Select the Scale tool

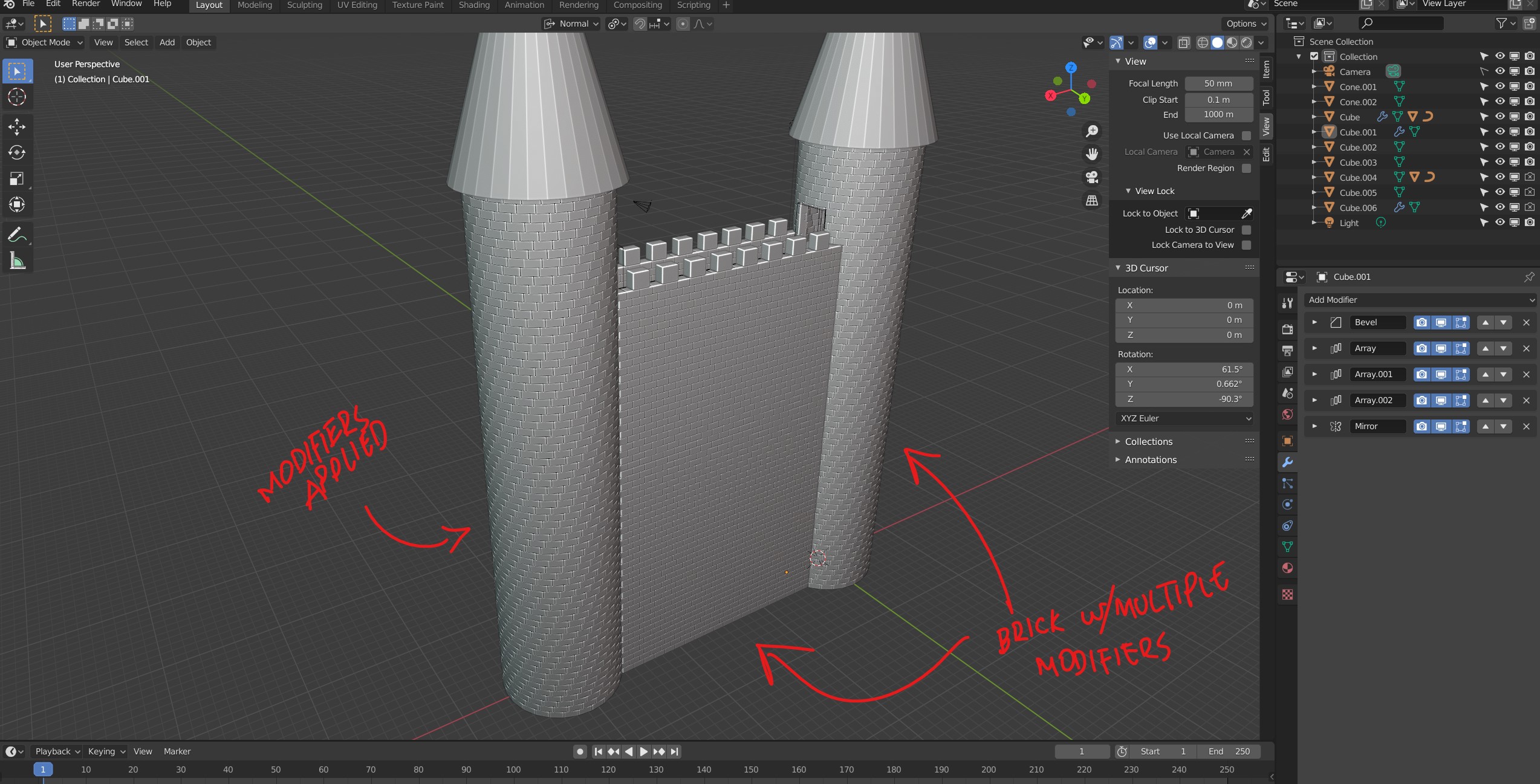click(x=17, y=178)
